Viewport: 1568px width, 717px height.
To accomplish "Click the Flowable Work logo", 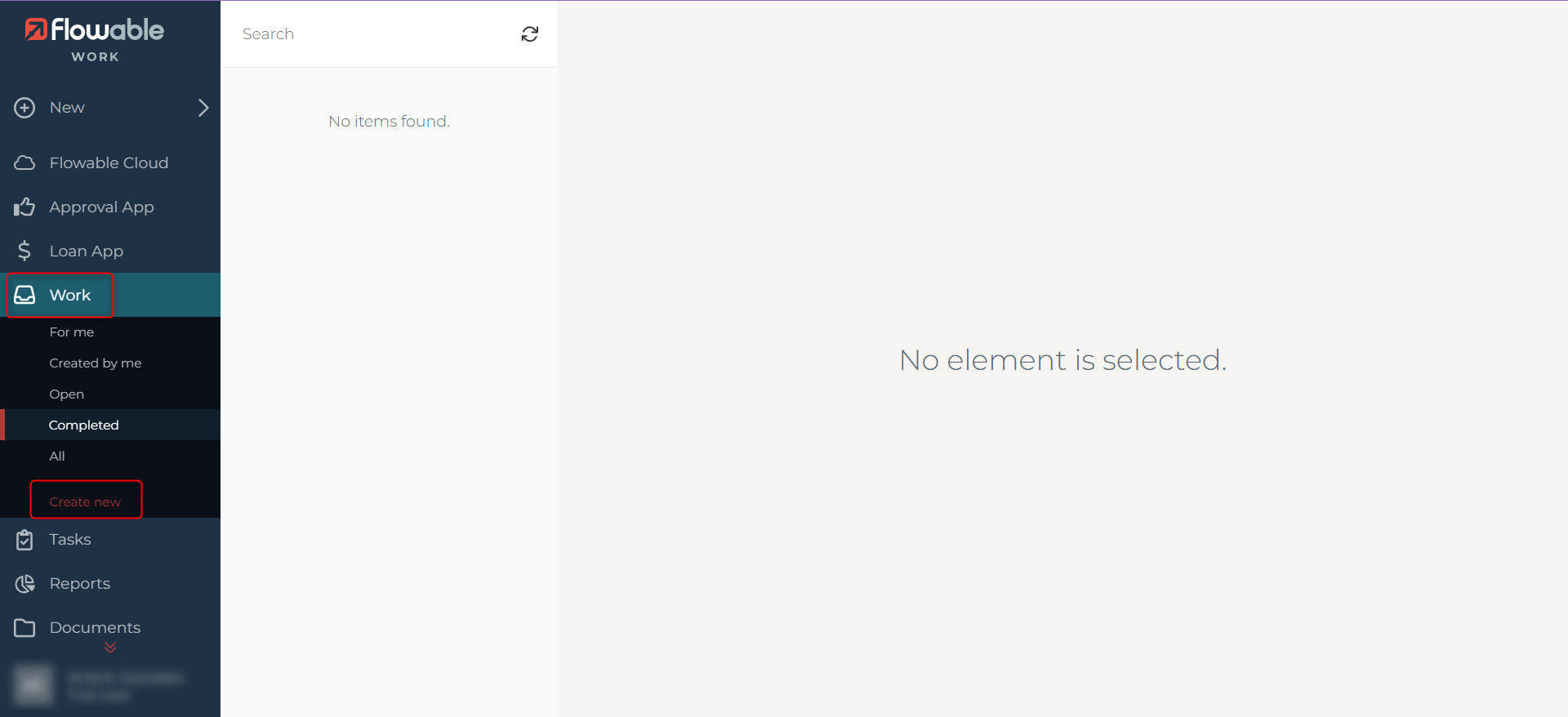I will click(x=95, y=39).
